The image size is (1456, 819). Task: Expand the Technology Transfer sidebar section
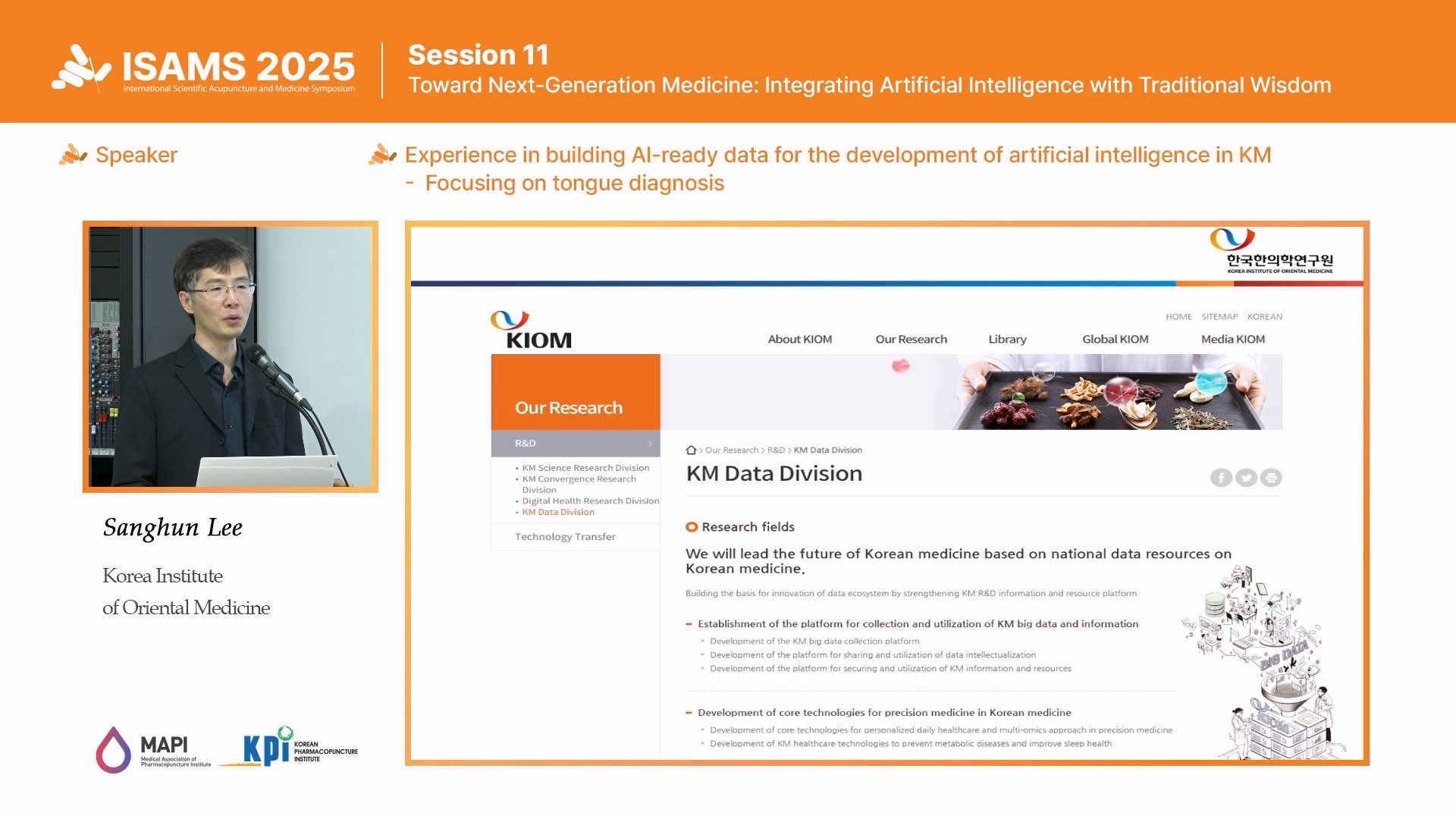point(565,537)
